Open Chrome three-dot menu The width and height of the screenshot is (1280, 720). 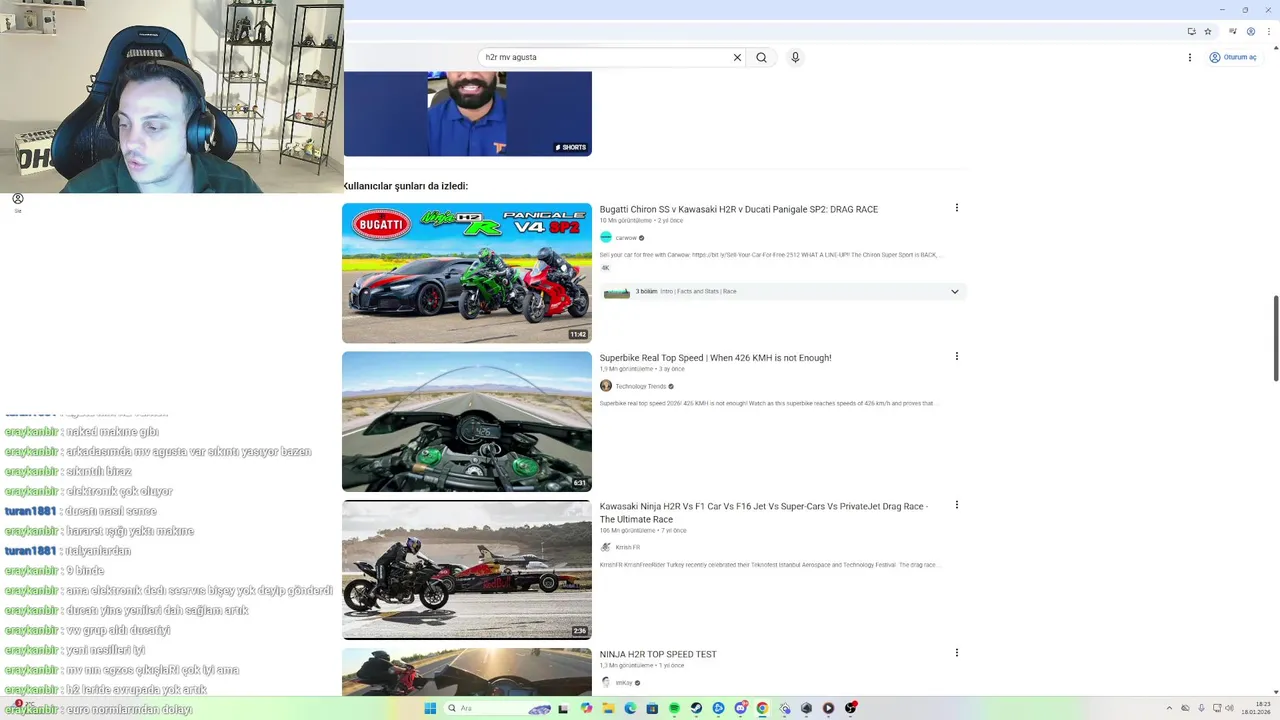click(x=1269, y=31)
